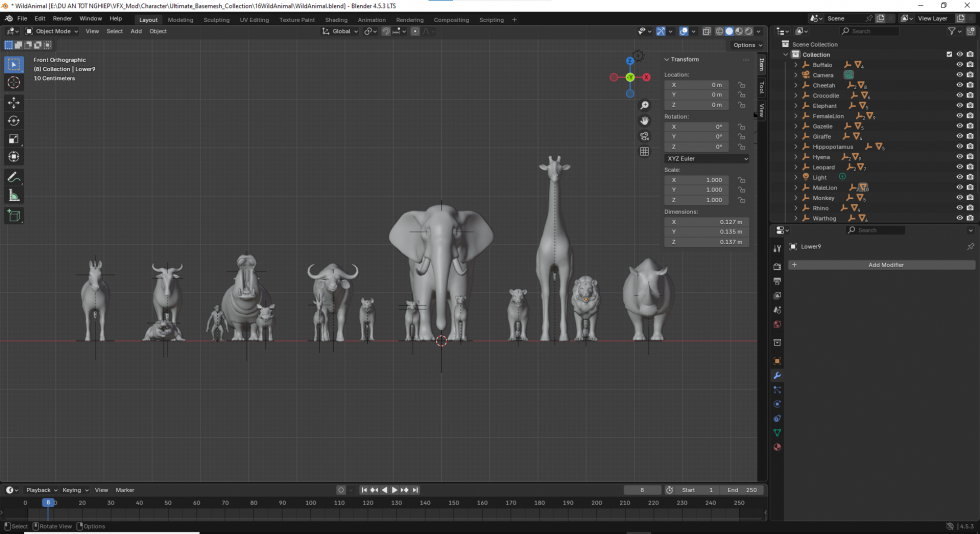This screenshot has height=534, width=980.
Task: Choose the Measure tool
Action: (x=14, y=196)
